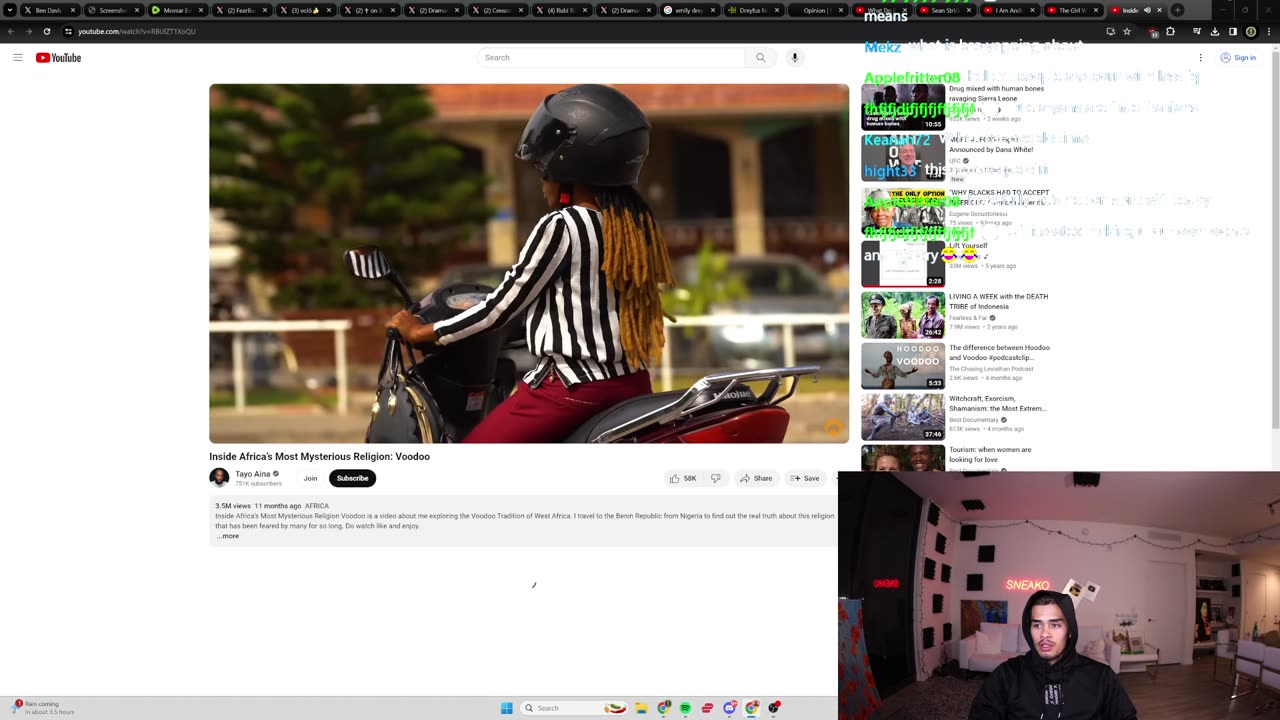Open the YouTube guide hamburger menu
This screenshot has height=720, width=1280.
pos(18,58)
